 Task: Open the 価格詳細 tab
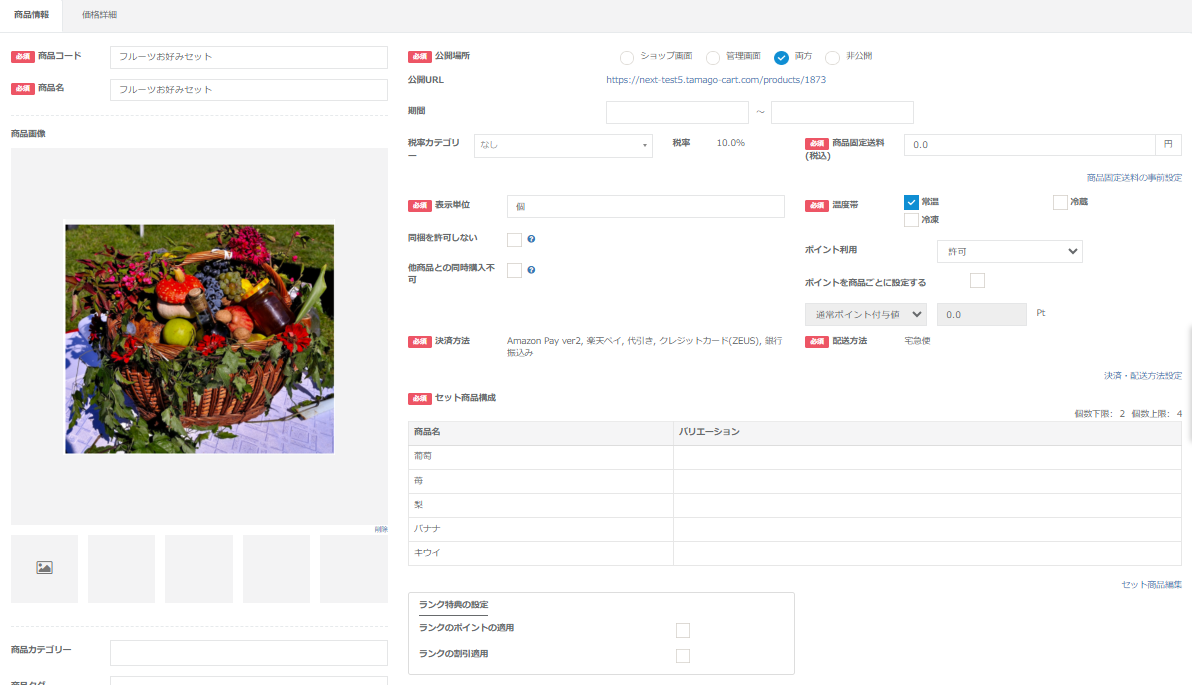[x=100, y=14]
